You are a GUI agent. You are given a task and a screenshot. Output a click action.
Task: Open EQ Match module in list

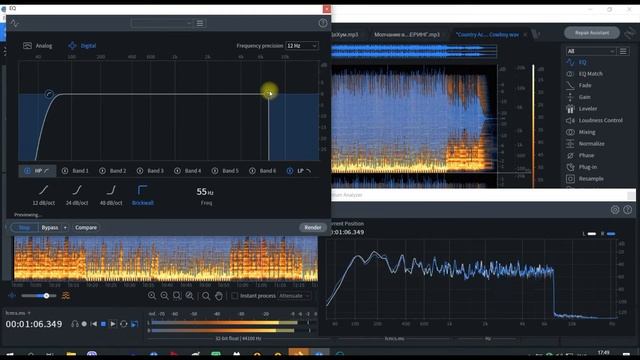[590, 74]
